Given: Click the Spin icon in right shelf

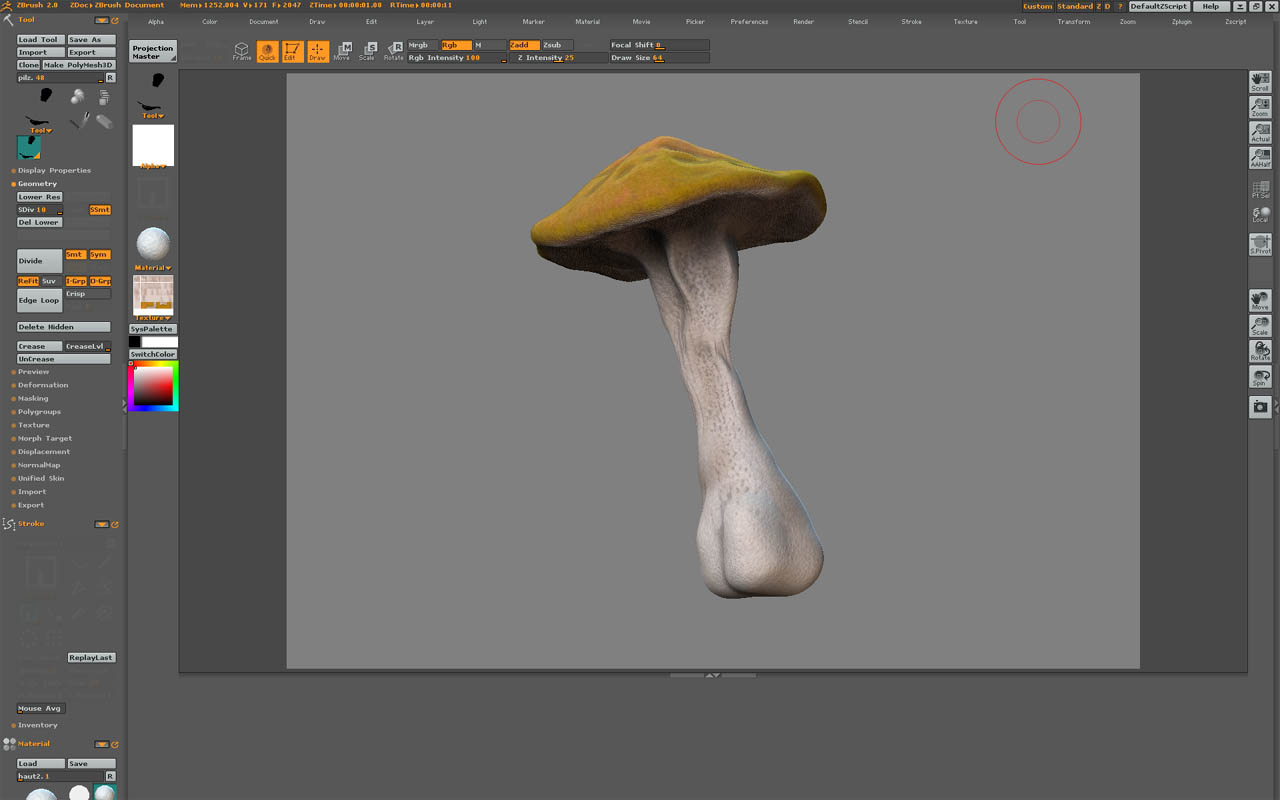Looking at the screenshot, I should [1260, 377].
